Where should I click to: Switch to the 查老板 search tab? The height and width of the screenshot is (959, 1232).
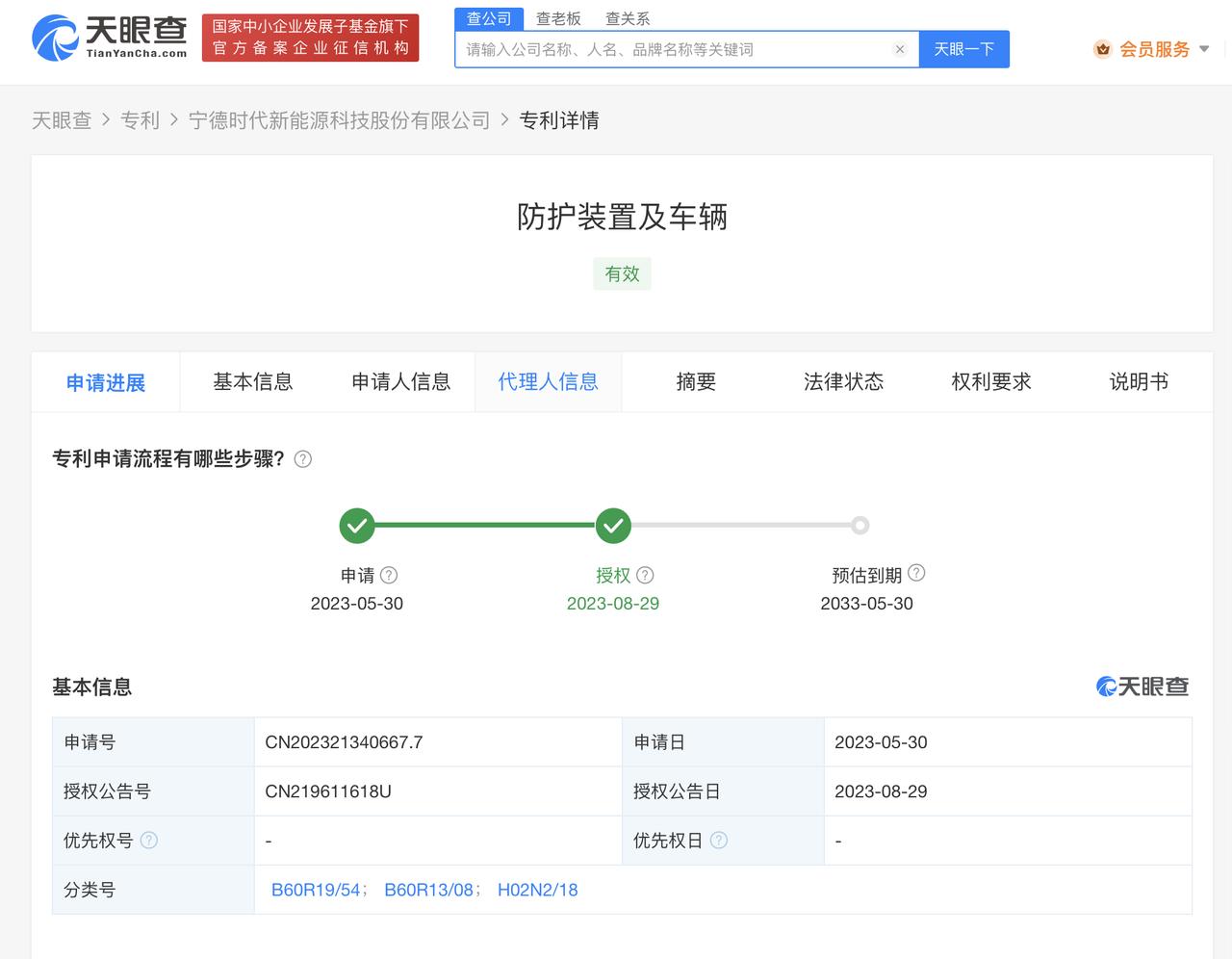pyautogui.click(x=559, y=17)
